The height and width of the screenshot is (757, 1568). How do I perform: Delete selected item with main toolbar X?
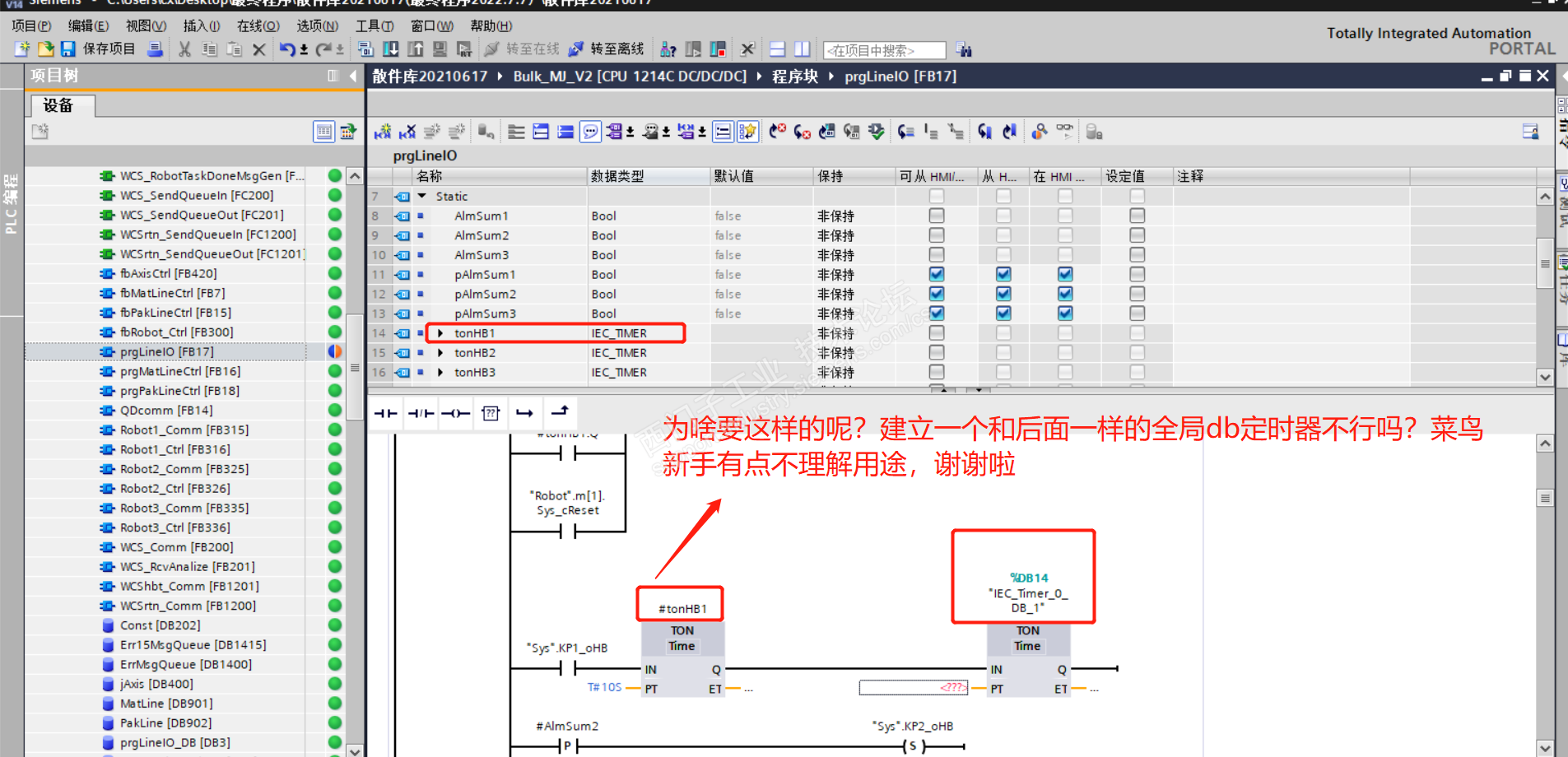pyautogui.click(x=258, y=49)
